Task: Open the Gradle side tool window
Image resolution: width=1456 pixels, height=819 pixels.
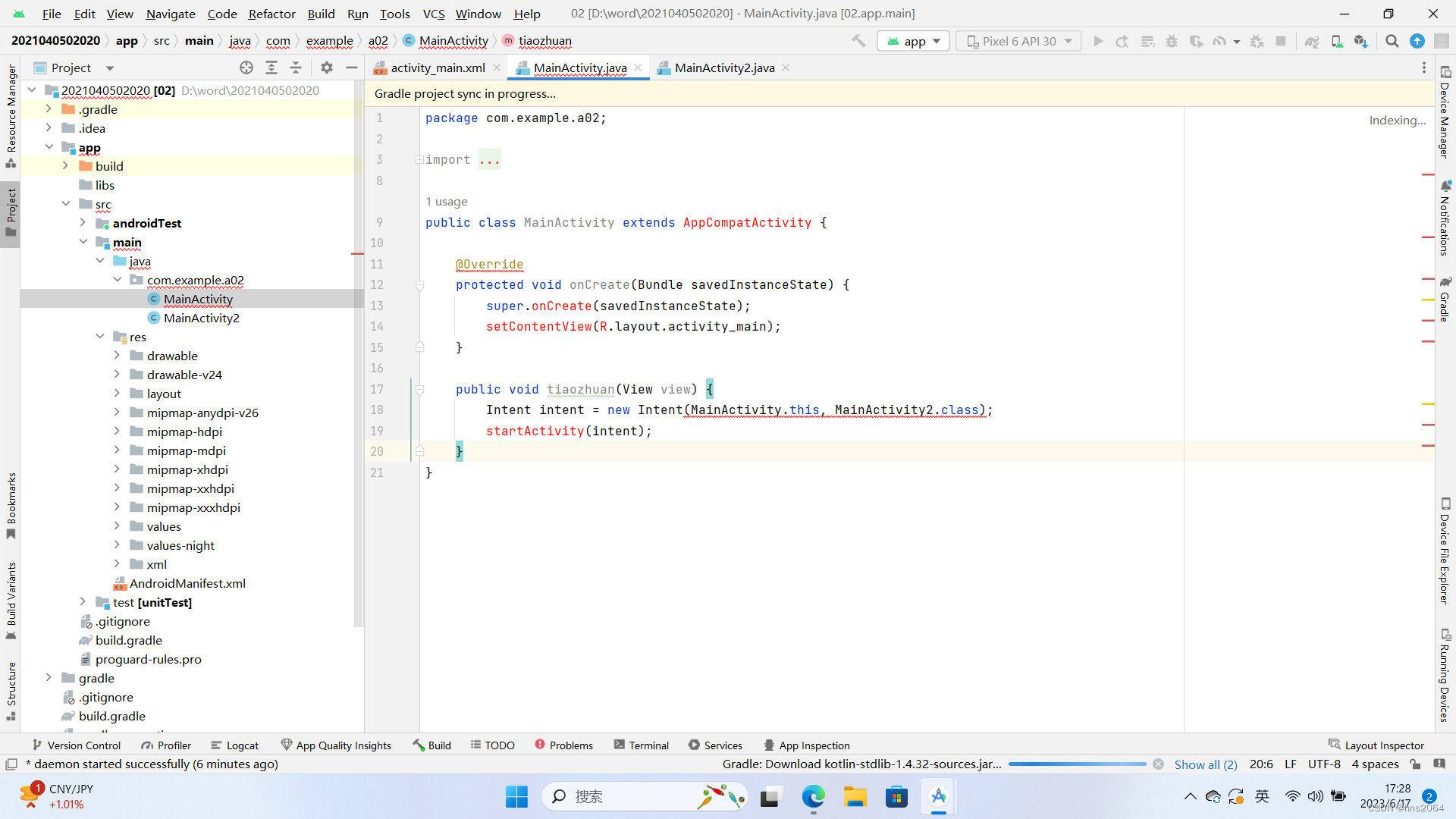Action: pyautogui.click(x=1445, y=300)
